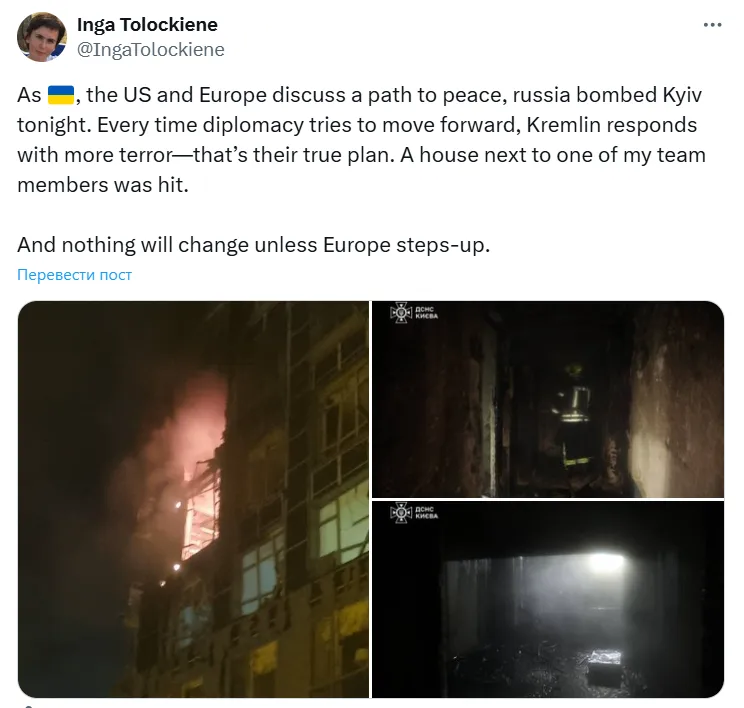The height and width of the screenshot is (708, 744).
Task: Click the 'ДСНС КИЄВА' watermark text, top photo
Action: [426, 313]
